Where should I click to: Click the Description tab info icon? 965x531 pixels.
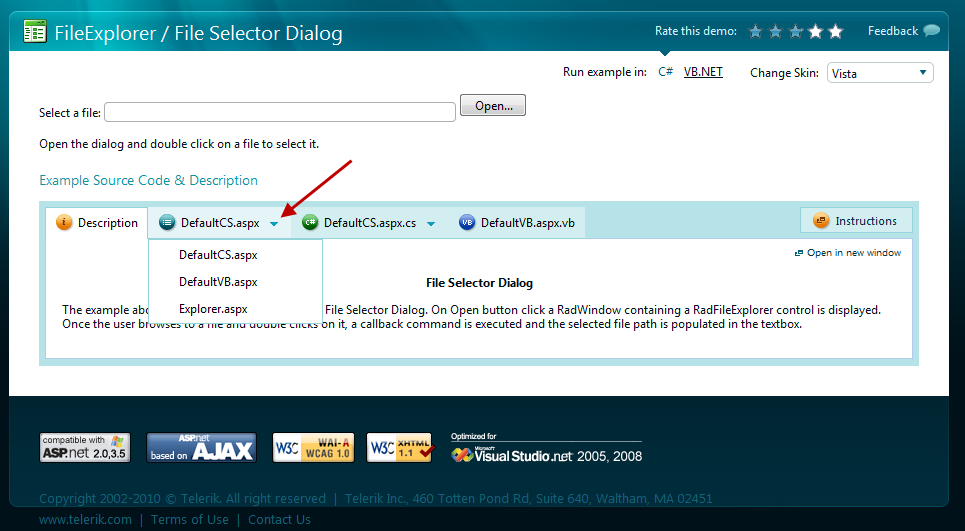click(64, 222)
